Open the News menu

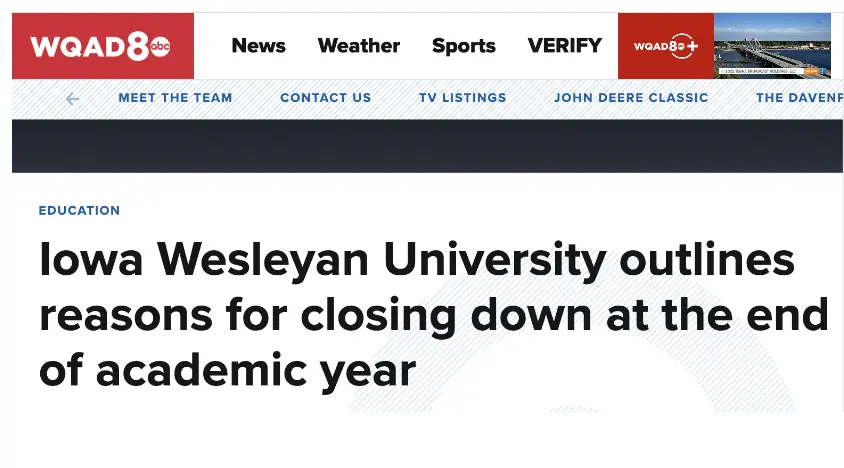pyautogui.click(x=258, y=46)
